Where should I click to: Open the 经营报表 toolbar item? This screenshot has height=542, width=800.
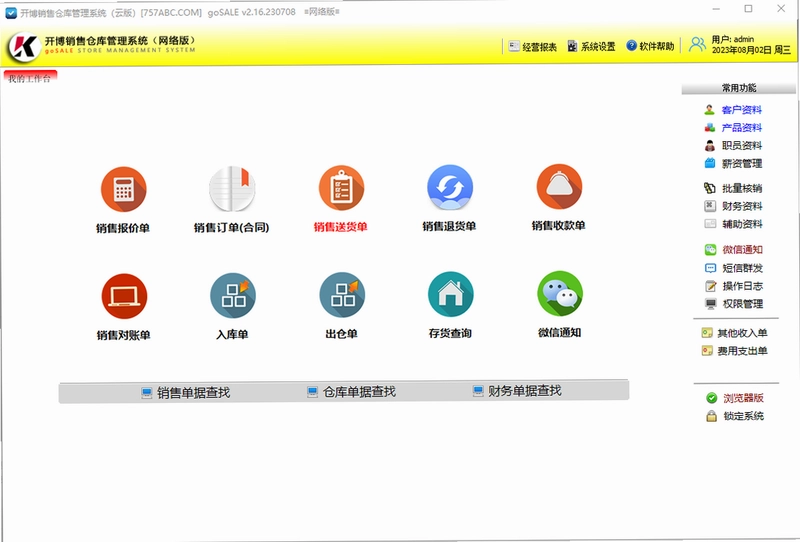click(x=532, y=46)
